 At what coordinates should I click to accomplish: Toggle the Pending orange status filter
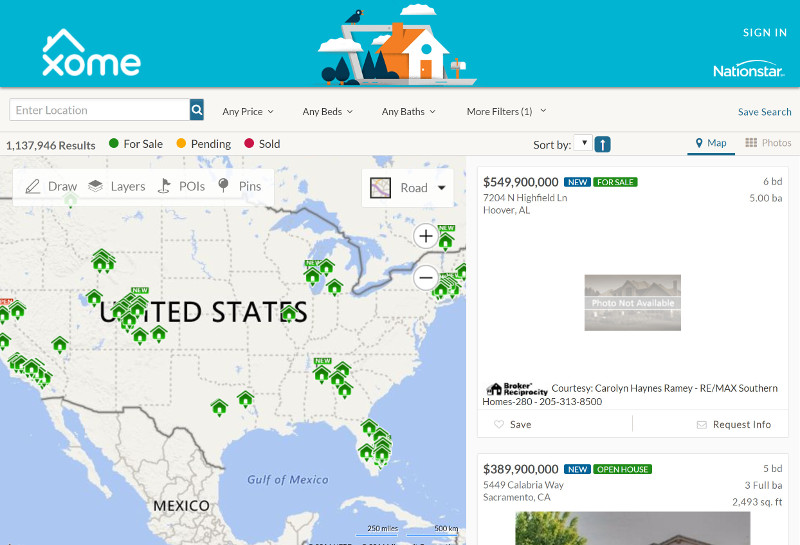click(204, 144)
